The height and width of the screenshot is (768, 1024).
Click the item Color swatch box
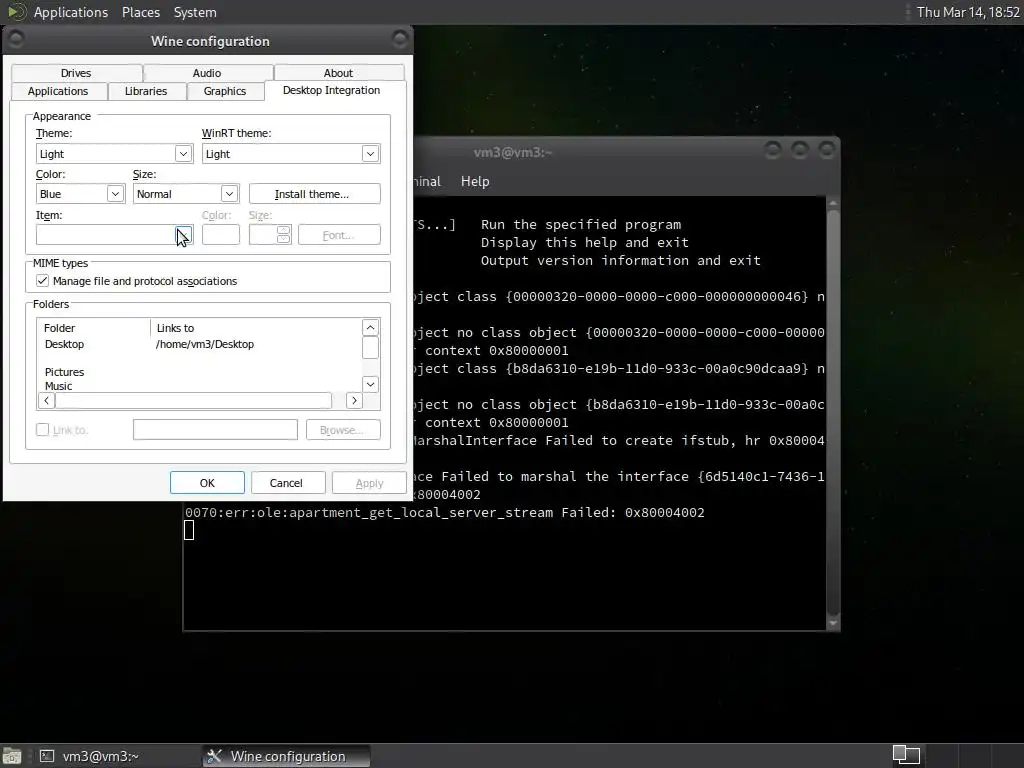coord(221,235)
